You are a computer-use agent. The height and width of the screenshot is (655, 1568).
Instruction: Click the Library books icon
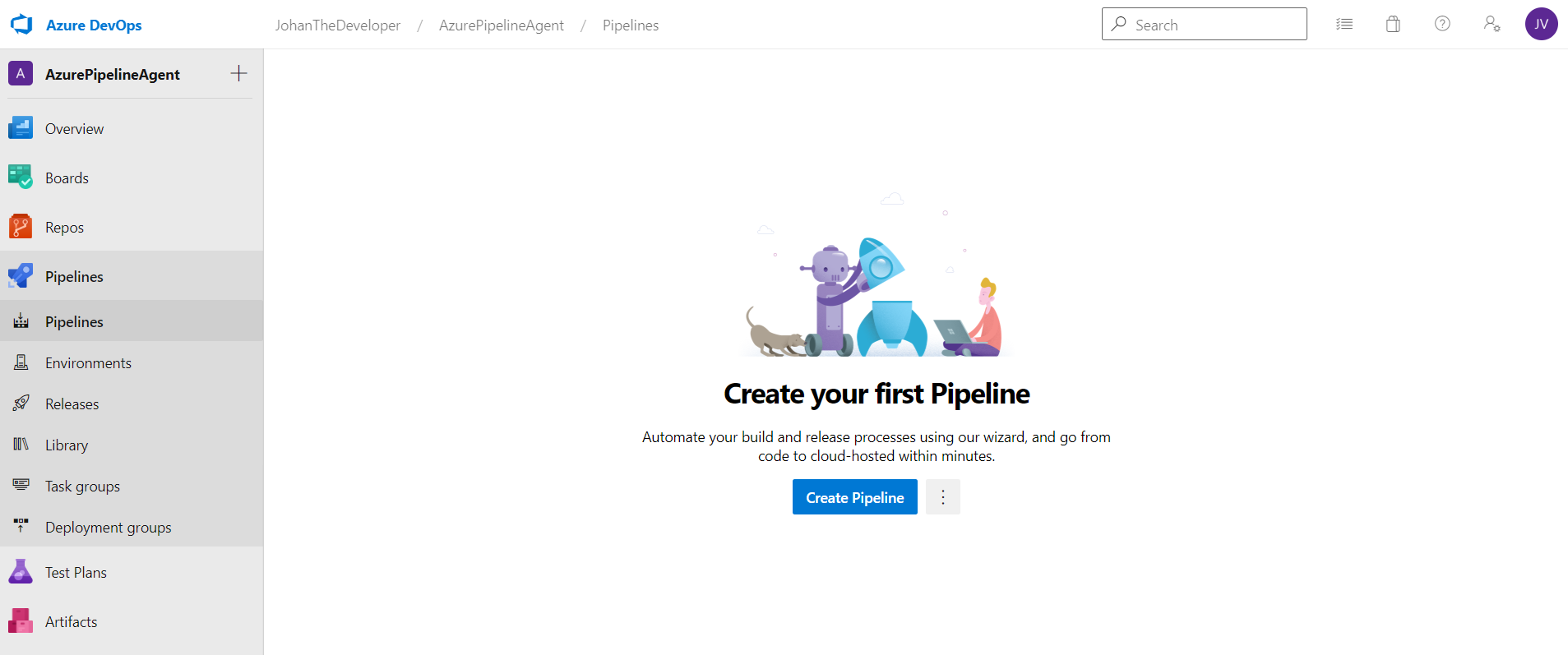click(21, 445)
